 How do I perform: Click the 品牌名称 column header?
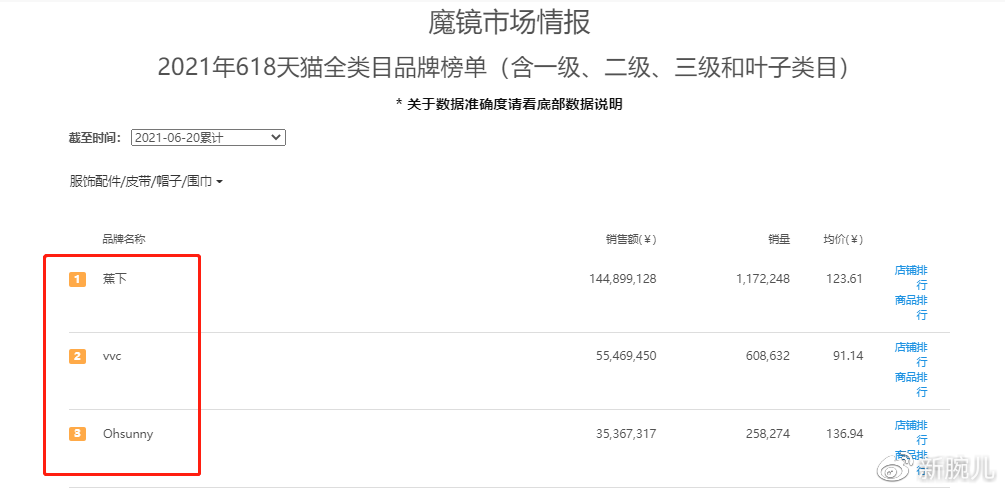[x=124, y=240]
